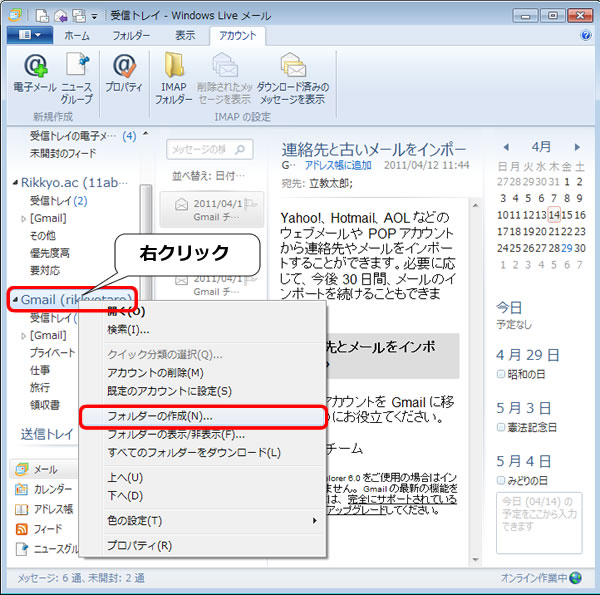This screenshot has width=600, height=595.
Task: Collapse the quick views arrow near 受信トレイの電子メール
Action: [146, 134]
